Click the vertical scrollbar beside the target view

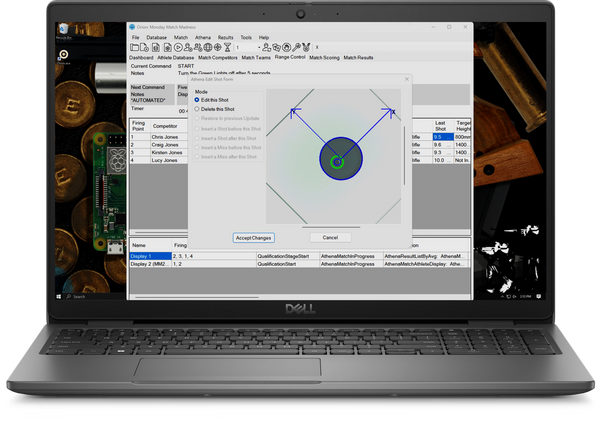click(x=404, y=150)
